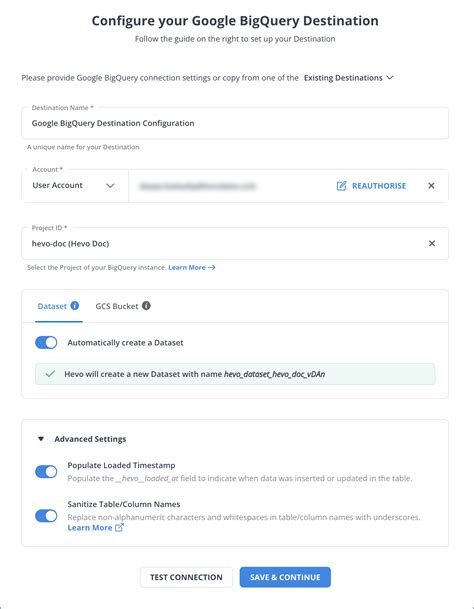Turn off Sanitize Table/Column Names switch
This screenshot has height=609, width=474.
pos(46,516)
